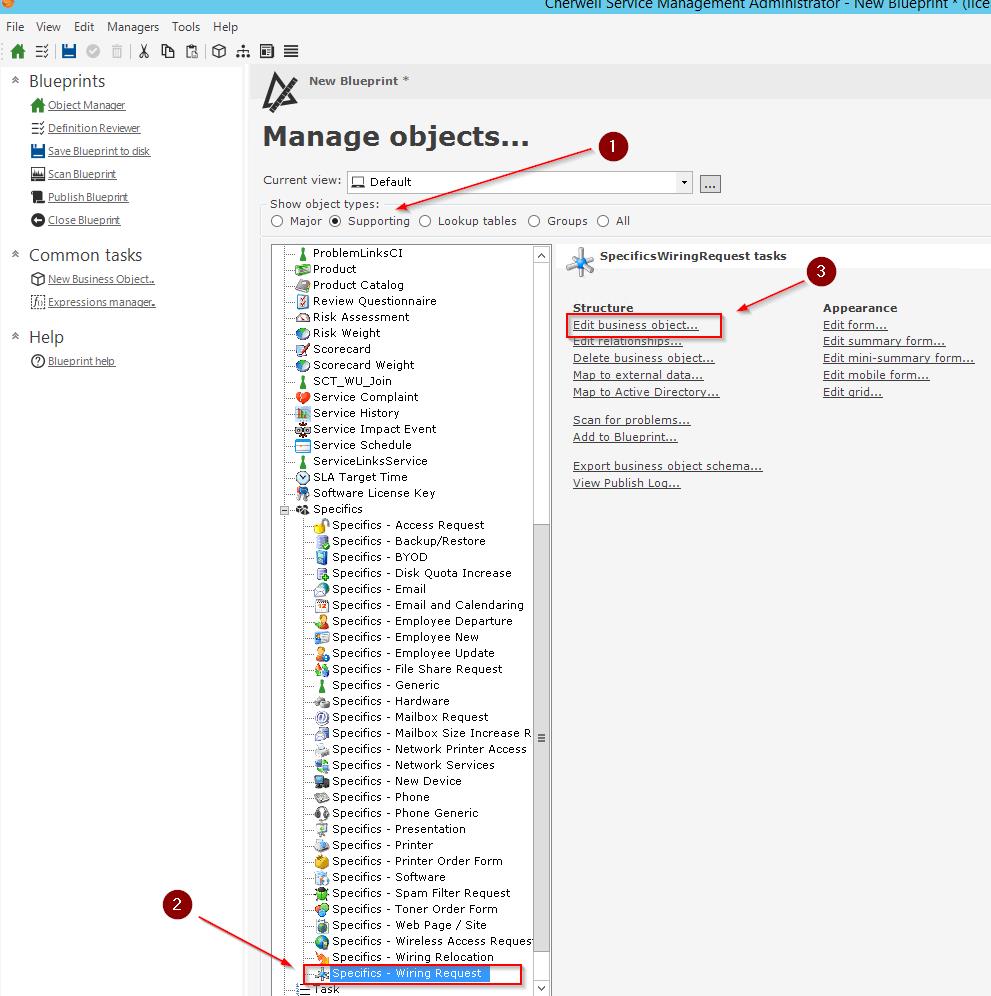Click the definition reviewer checklist toolbar icon
Image resolution: width=991 pixels, height=996 pixels.
pyautogui.click(x=42, y=52)
